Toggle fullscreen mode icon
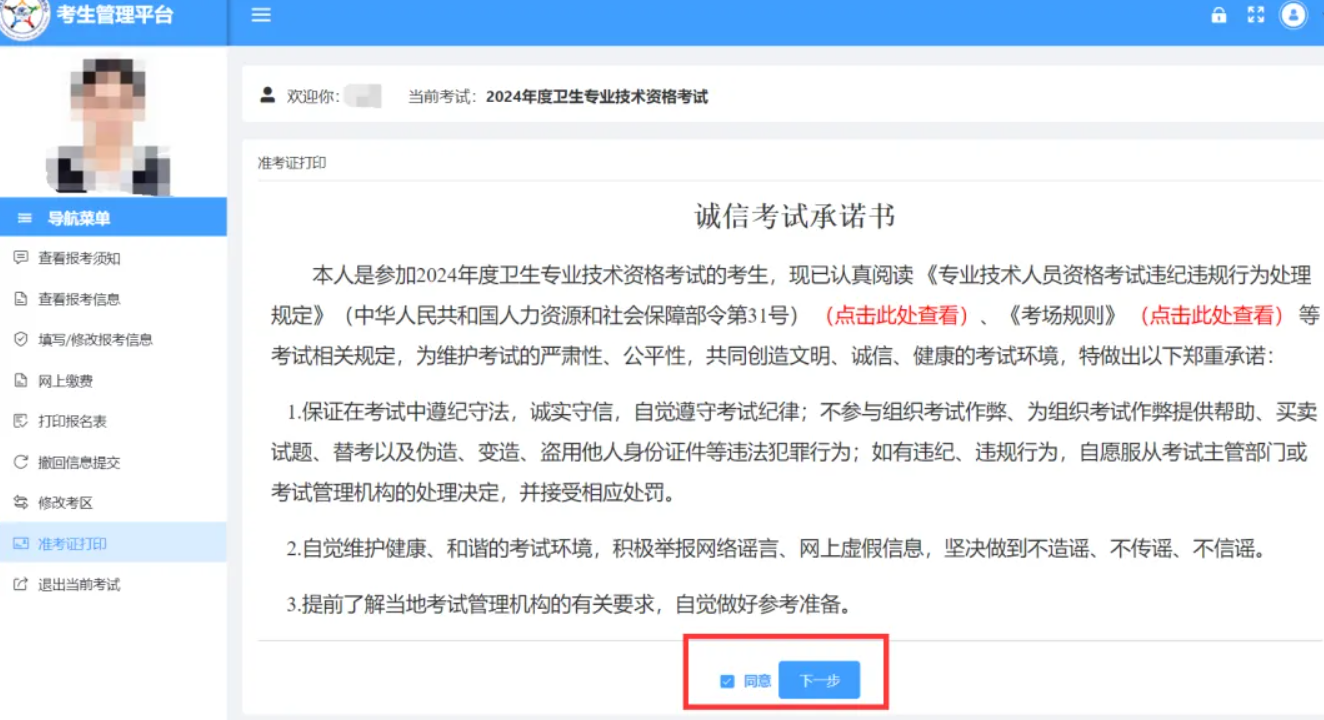The image size is (1324, 720). pos(1256,15)
